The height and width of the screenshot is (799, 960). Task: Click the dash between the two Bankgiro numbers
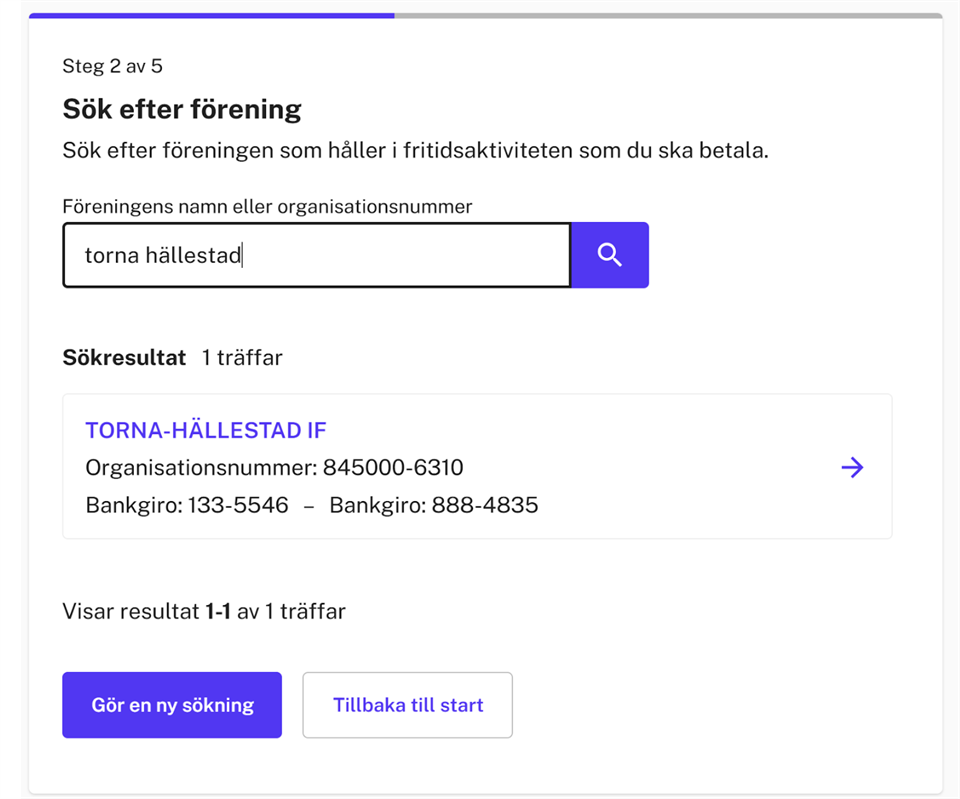coord(309,506)
